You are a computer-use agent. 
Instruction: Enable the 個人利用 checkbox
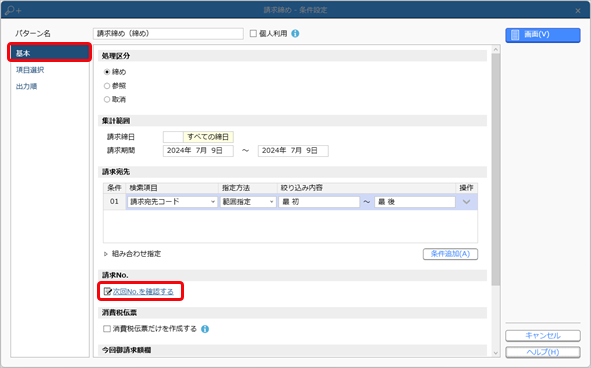click(253, 34)
